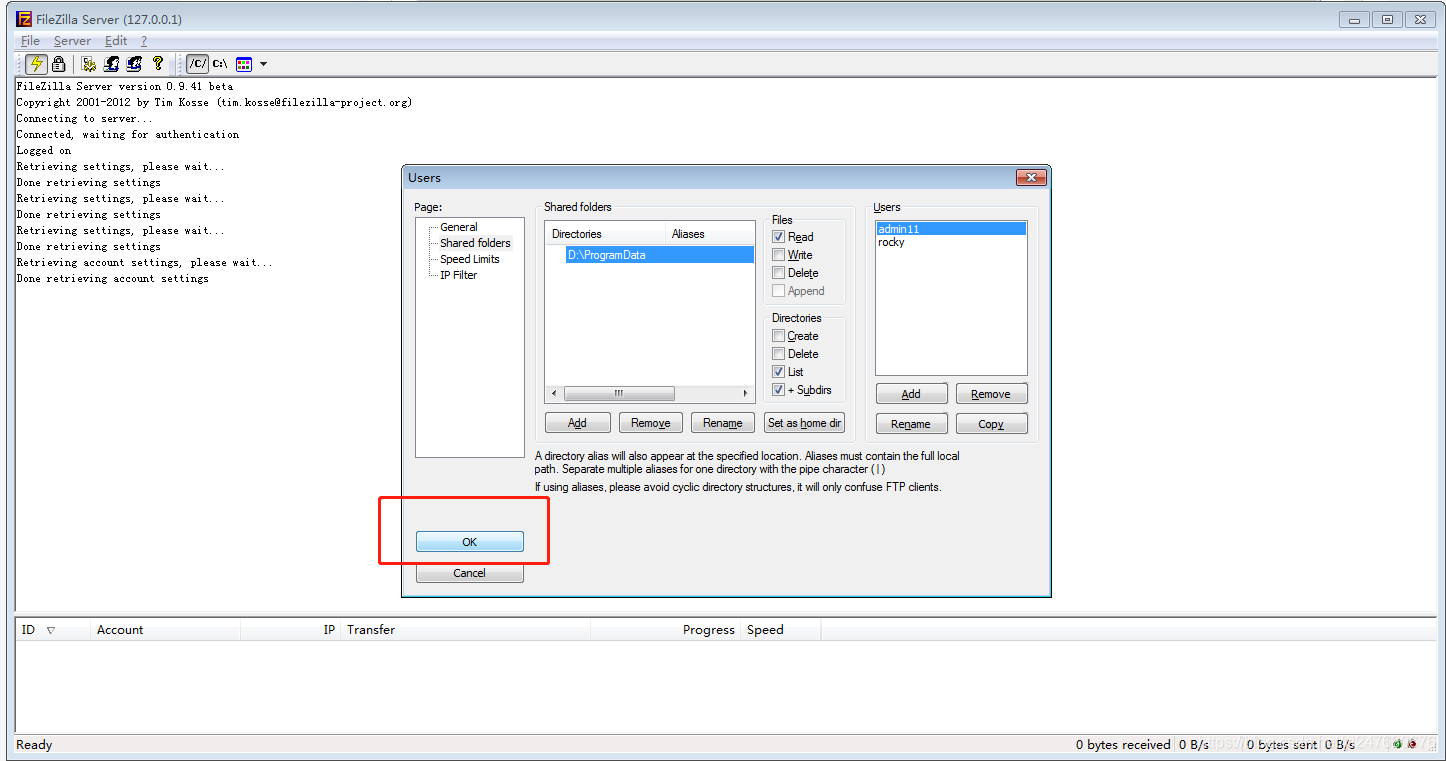Click the colored grid sort toolbar icon

pos(244,64)
